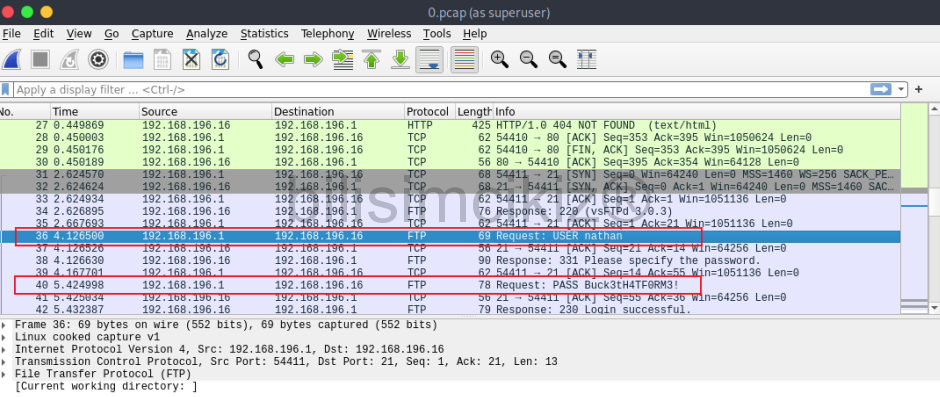The image size is (940, 397).
Task: Zoom out on the packet text
Action: pos(528,59)
